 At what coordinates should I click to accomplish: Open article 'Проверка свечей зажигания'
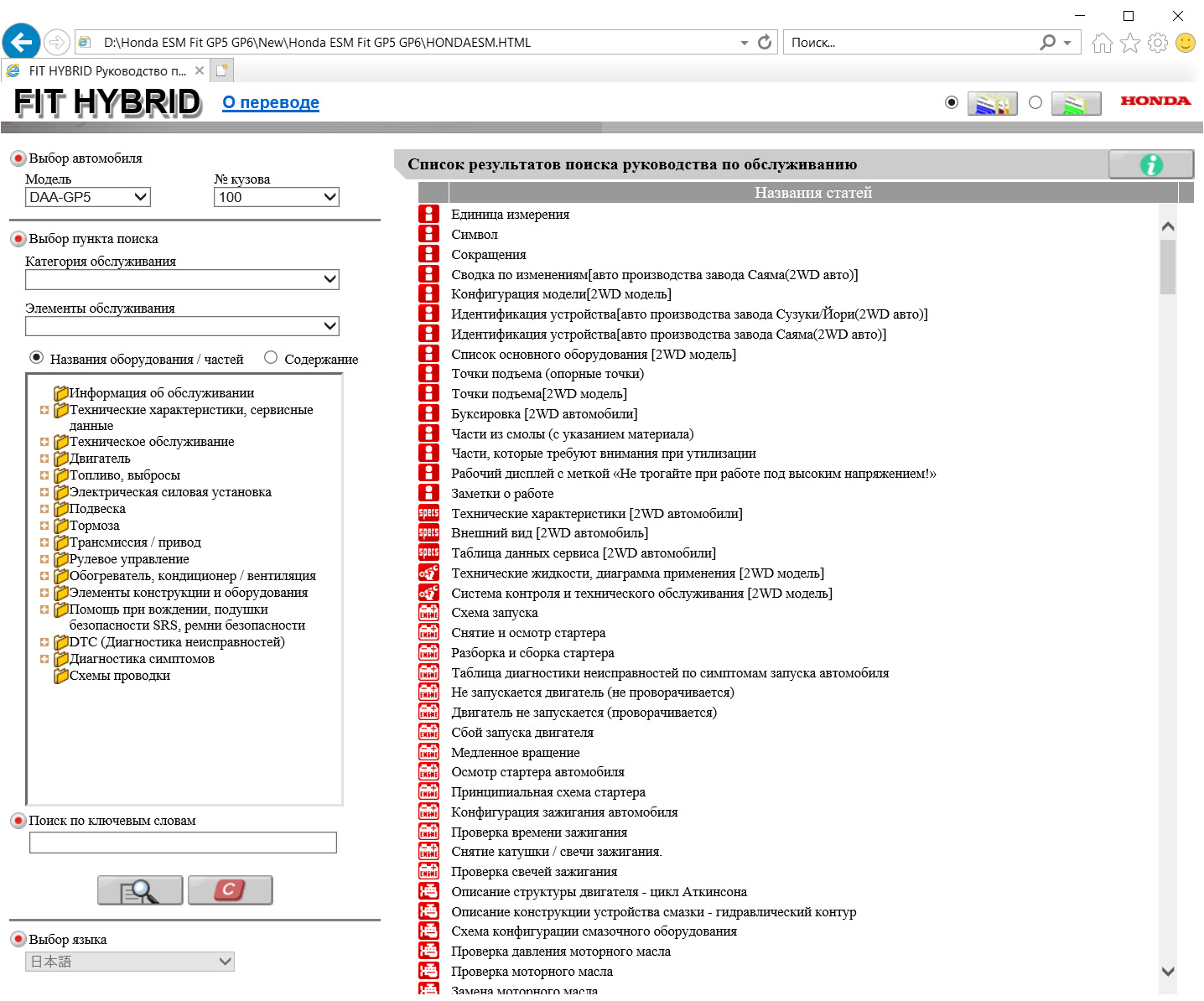(x=534, y=871)
